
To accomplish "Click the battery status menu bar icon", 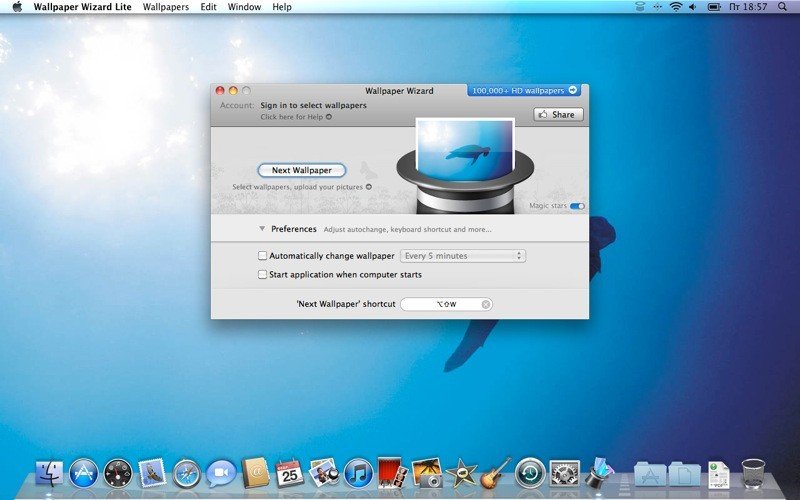I will coord(714,7).
